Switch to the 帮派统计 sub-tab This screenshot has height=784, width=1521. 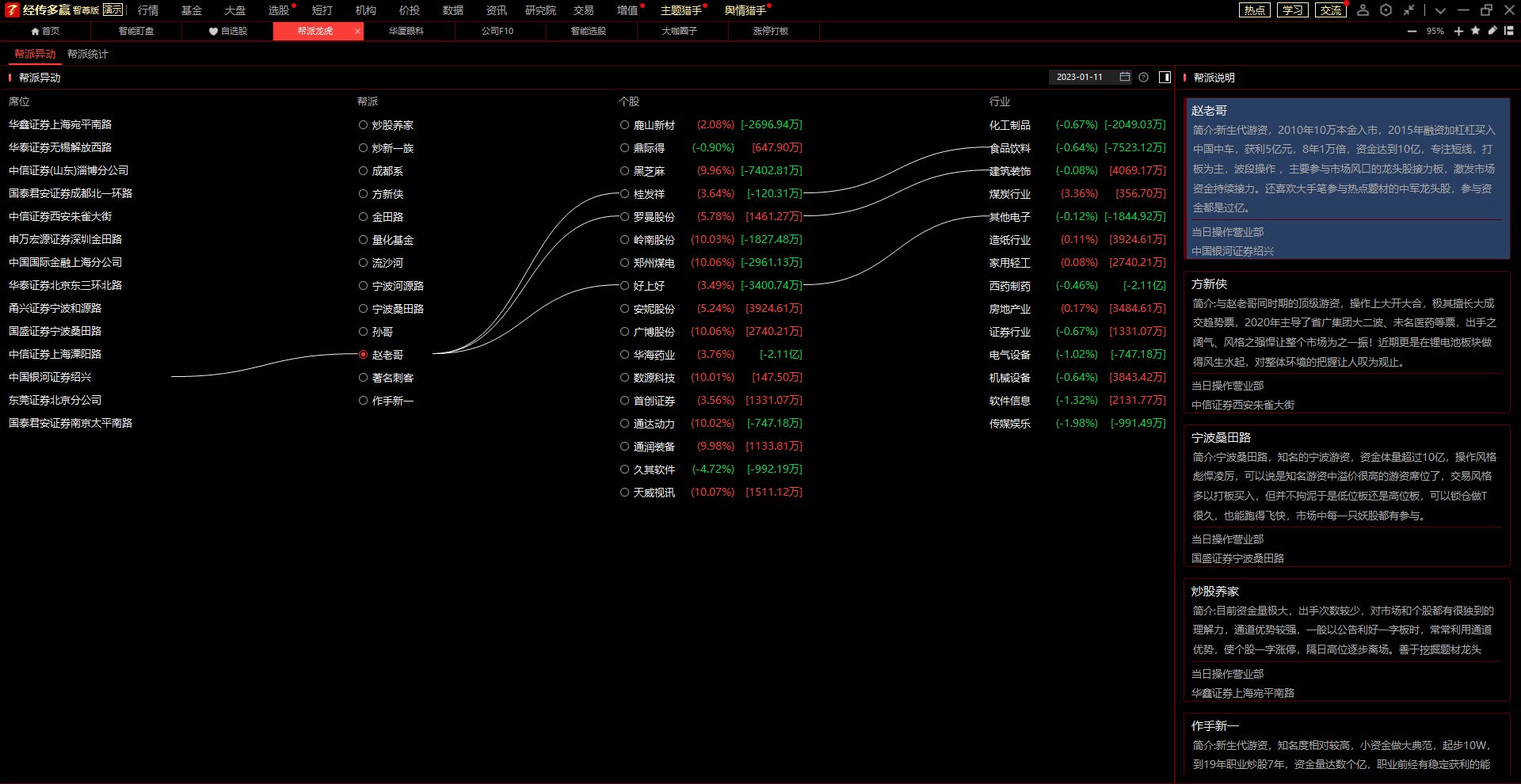click(87, 54)
